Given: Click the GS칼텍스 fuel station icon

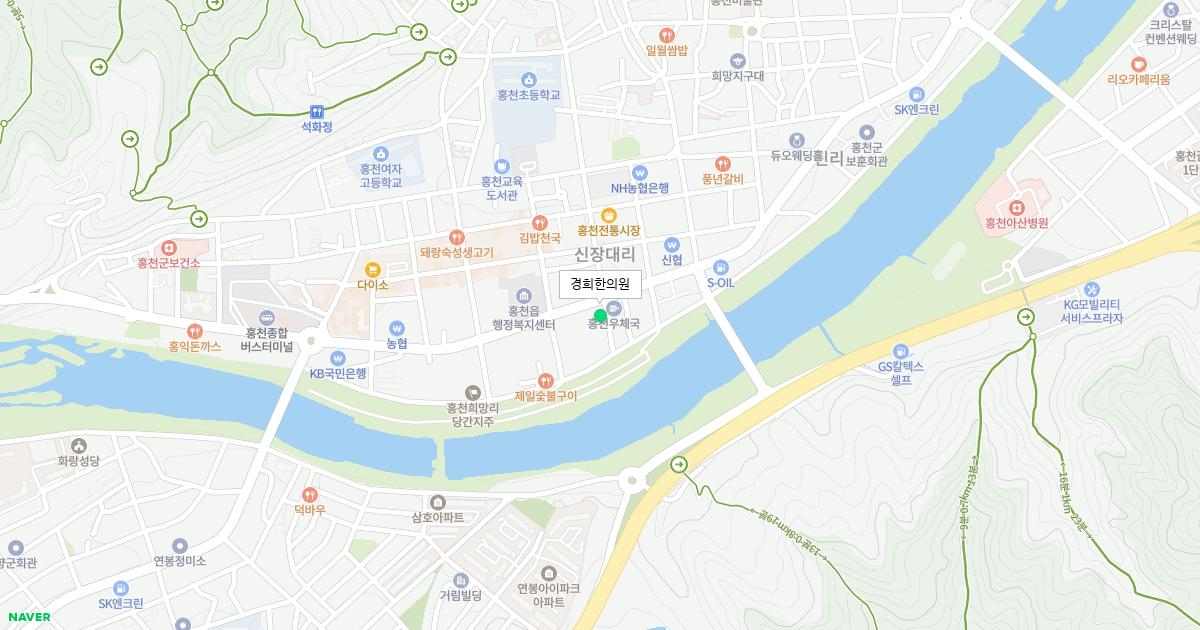Looking at the screenshot, I should [x=901, y=351].
